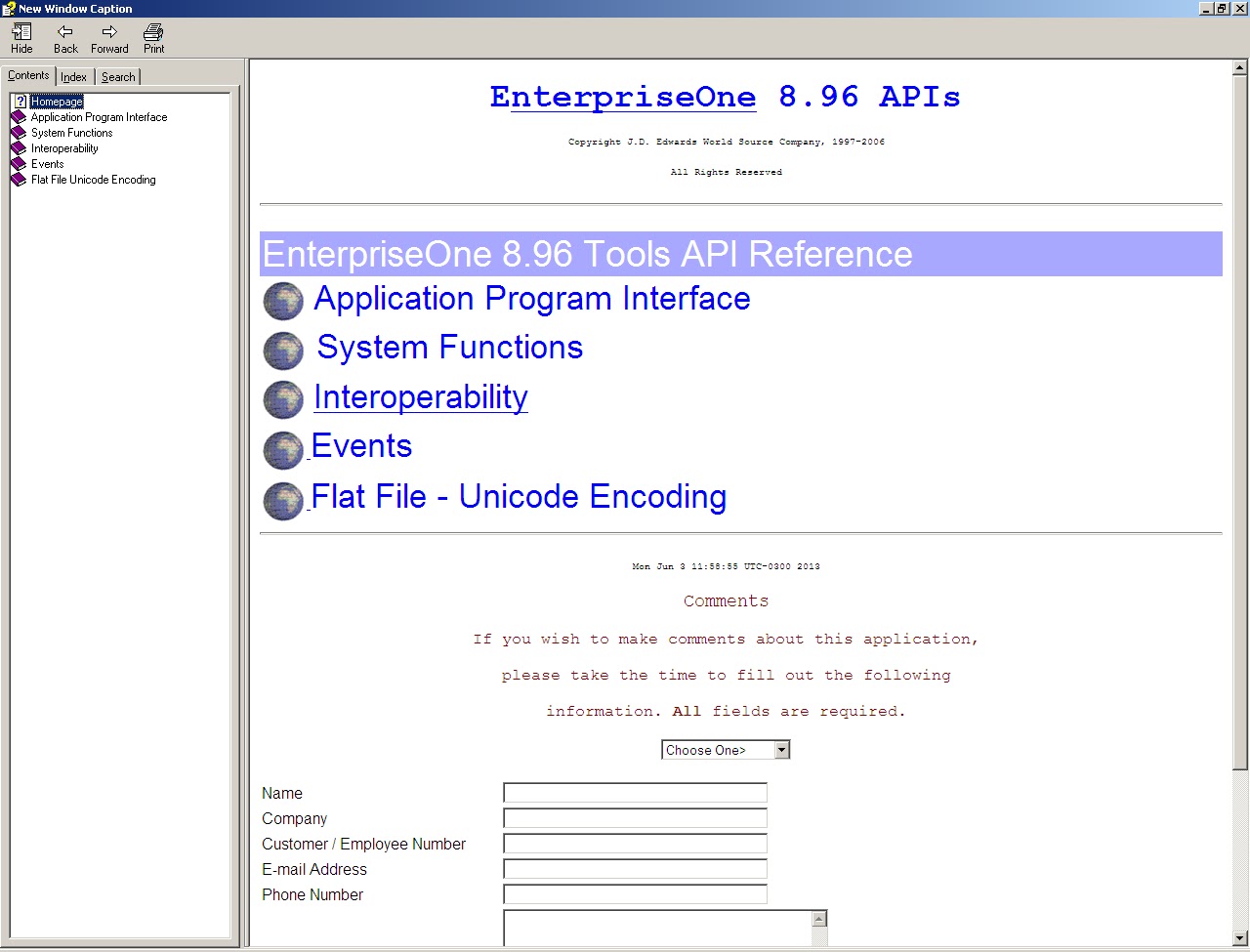Select System Functions in the contents tree
1250x952 pixels.
click(72, 132)
